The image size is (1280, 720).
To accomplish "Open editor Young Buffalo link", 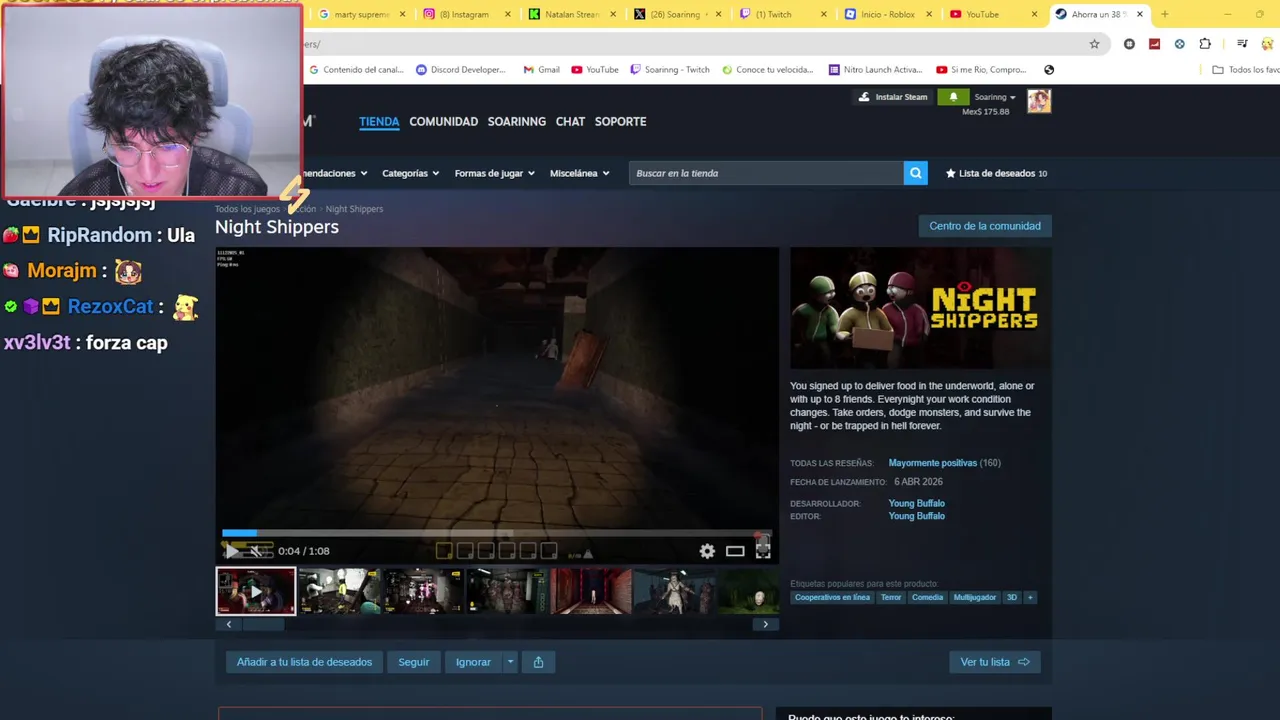I will [916, 516].
